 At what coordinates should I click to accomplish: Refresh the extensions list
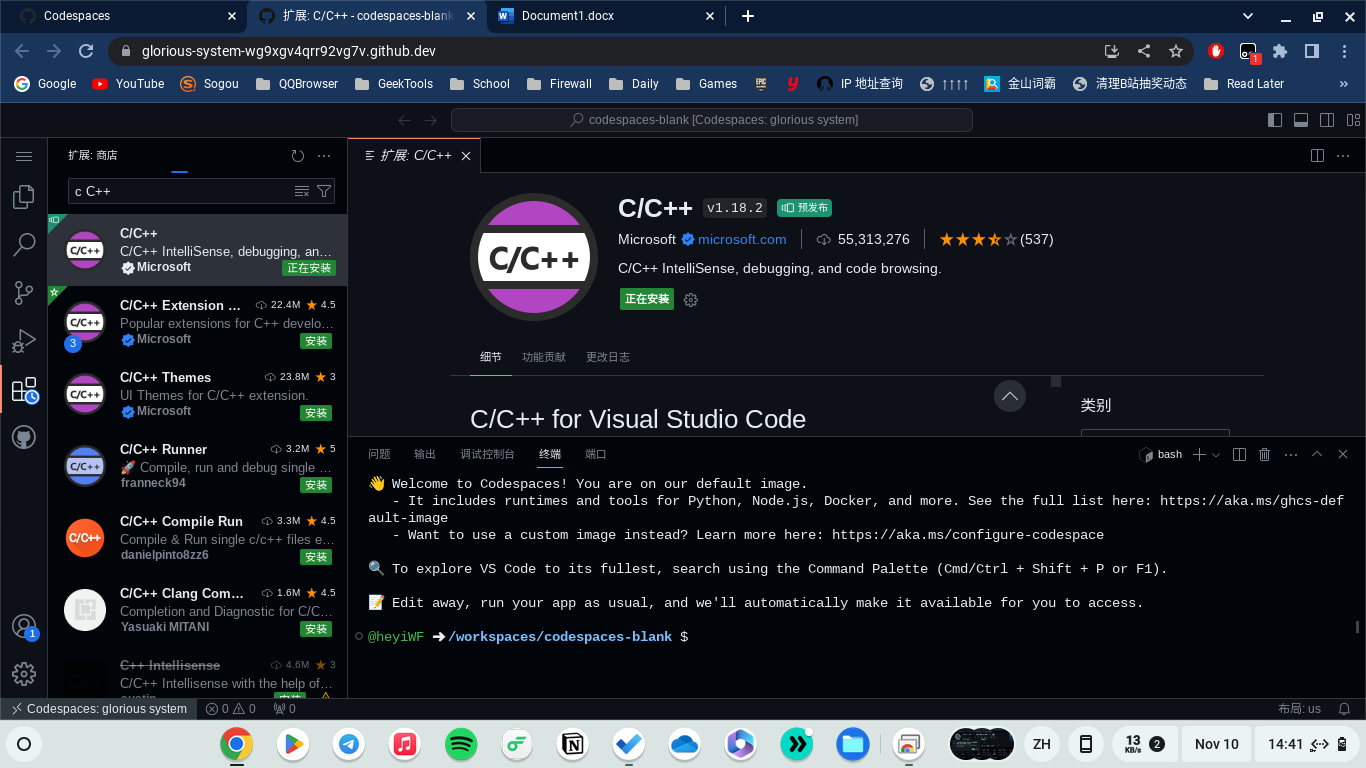[x=297, y=156]
